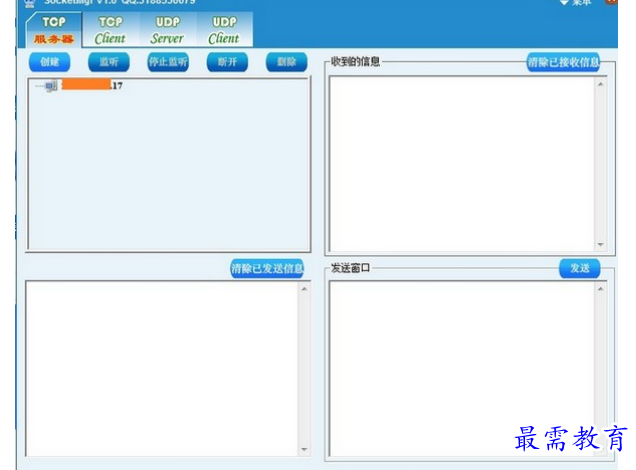Click the 监听 button
This screenshot has width=636, height=470.
pyautogui.click(x=109, y=62)
